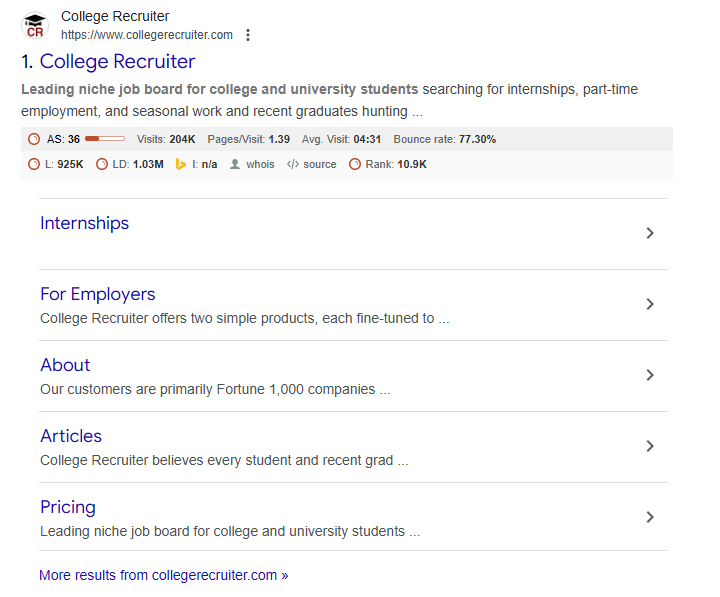Image resolution: width=720 pixels, height=597 pixels.
Task: Open the Pricing sitelink
Action: [68, 507]
